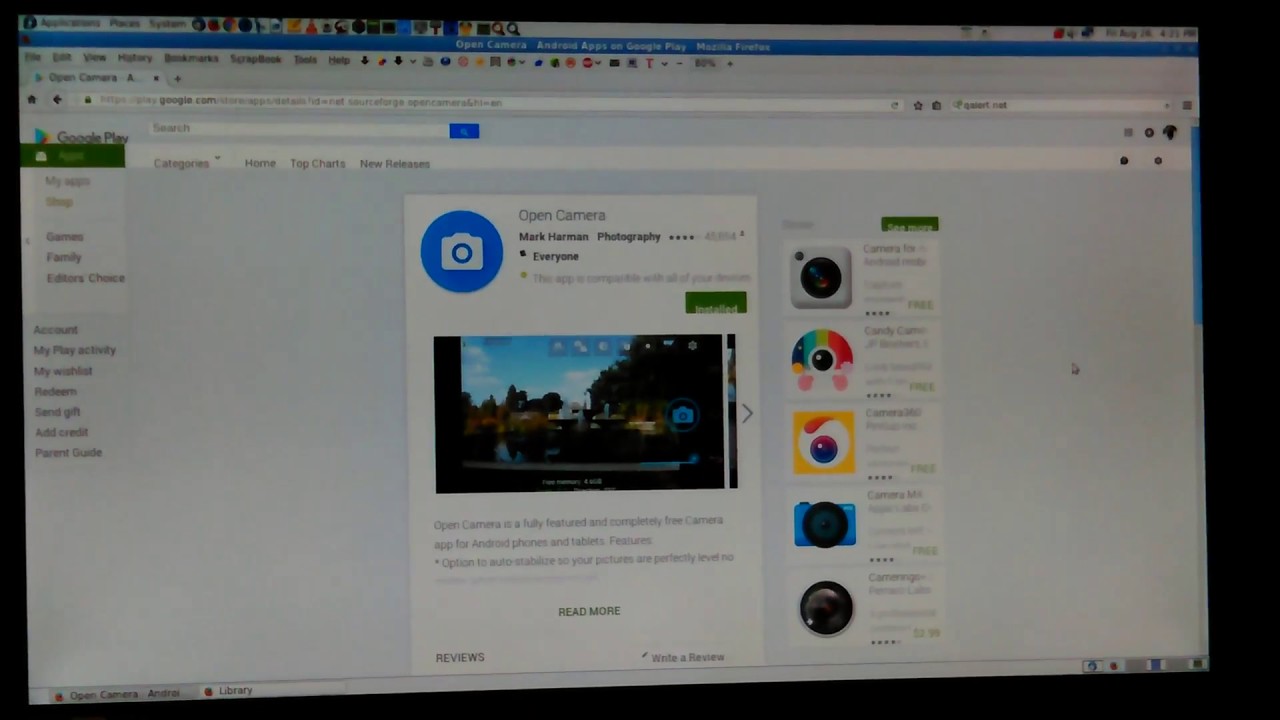Close the Open Camera tab

pyautogui.click(x=156, y=78)
